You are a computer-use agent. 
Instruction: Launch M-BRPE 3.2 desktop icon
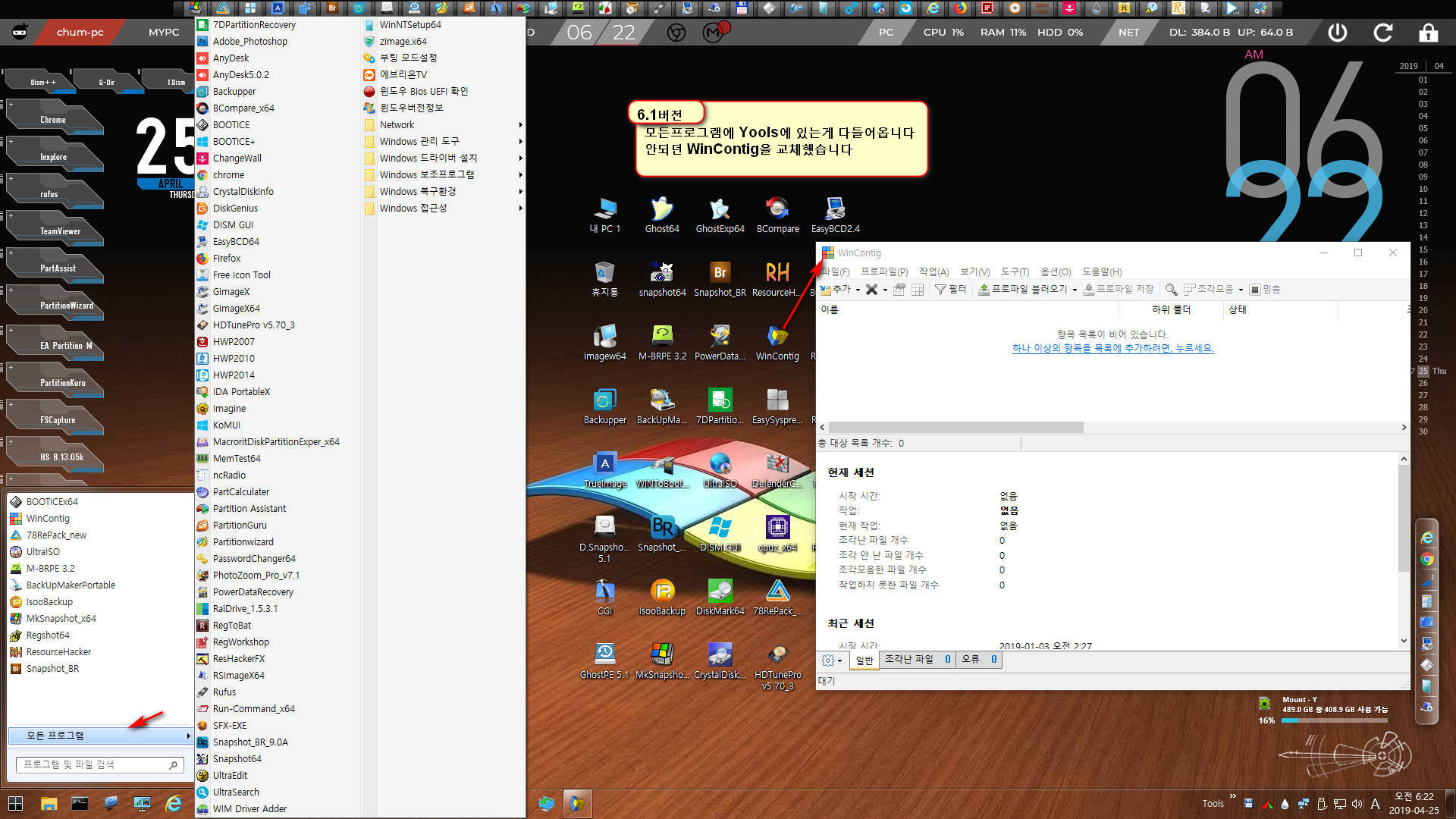pos(662,342)
